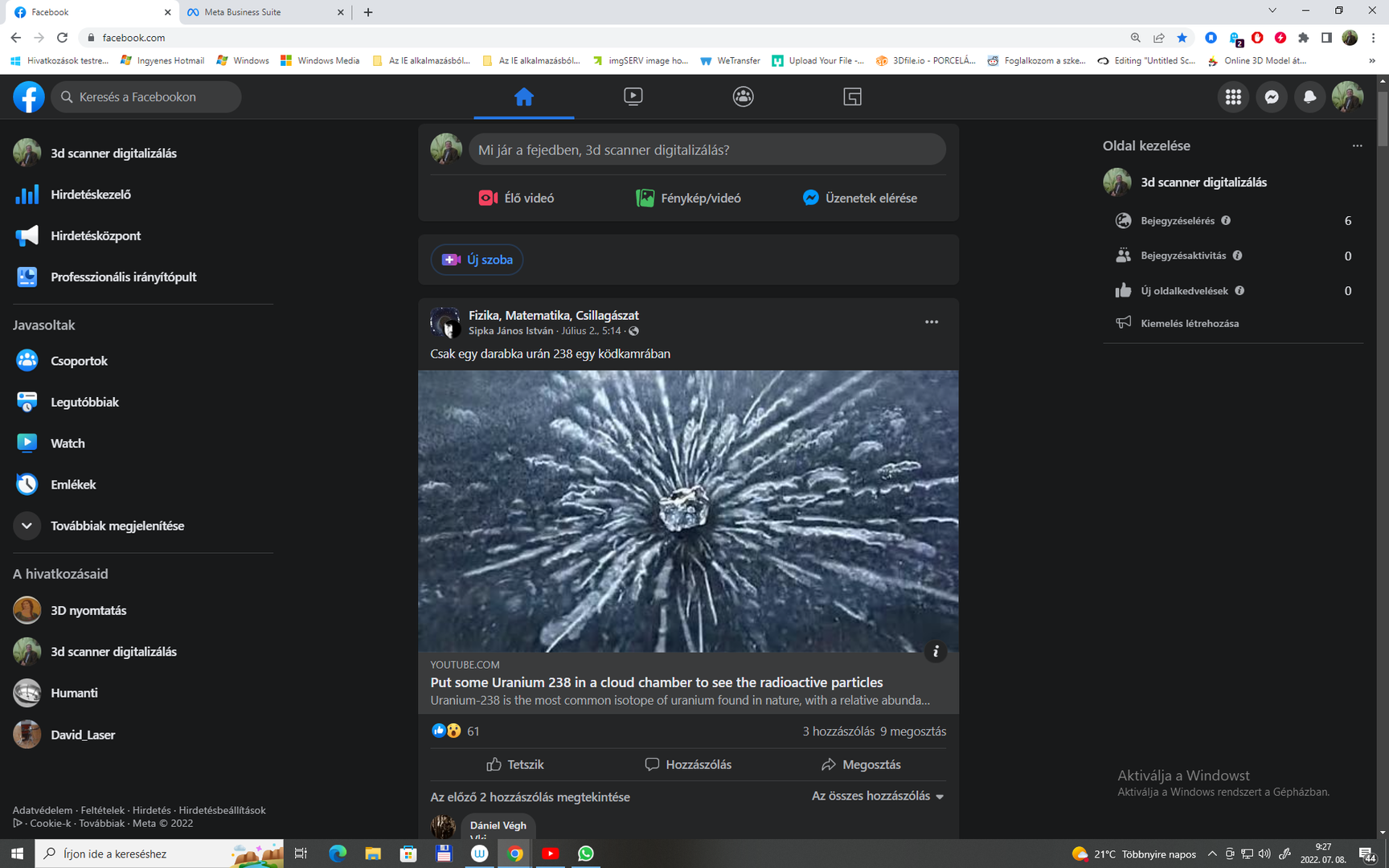1389x868 pixels.
Task: Open the Kiemelés létrehozása link
Action: 1189,323
